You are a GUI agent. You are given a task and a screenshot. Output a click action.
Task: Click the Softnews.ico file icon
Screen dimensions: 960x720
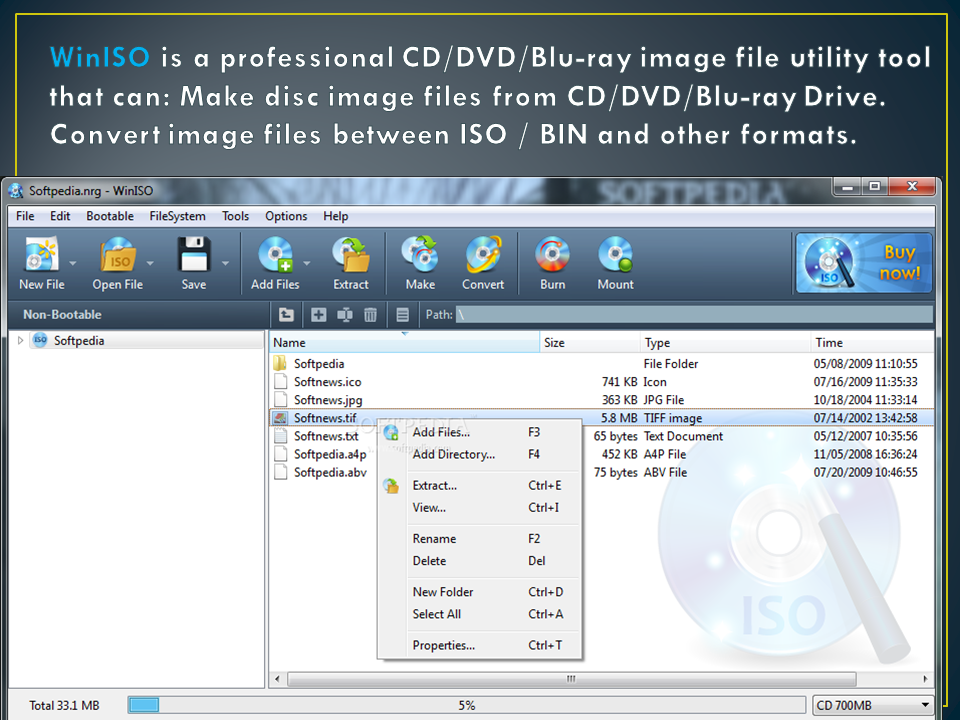click(x=280, y=381)
